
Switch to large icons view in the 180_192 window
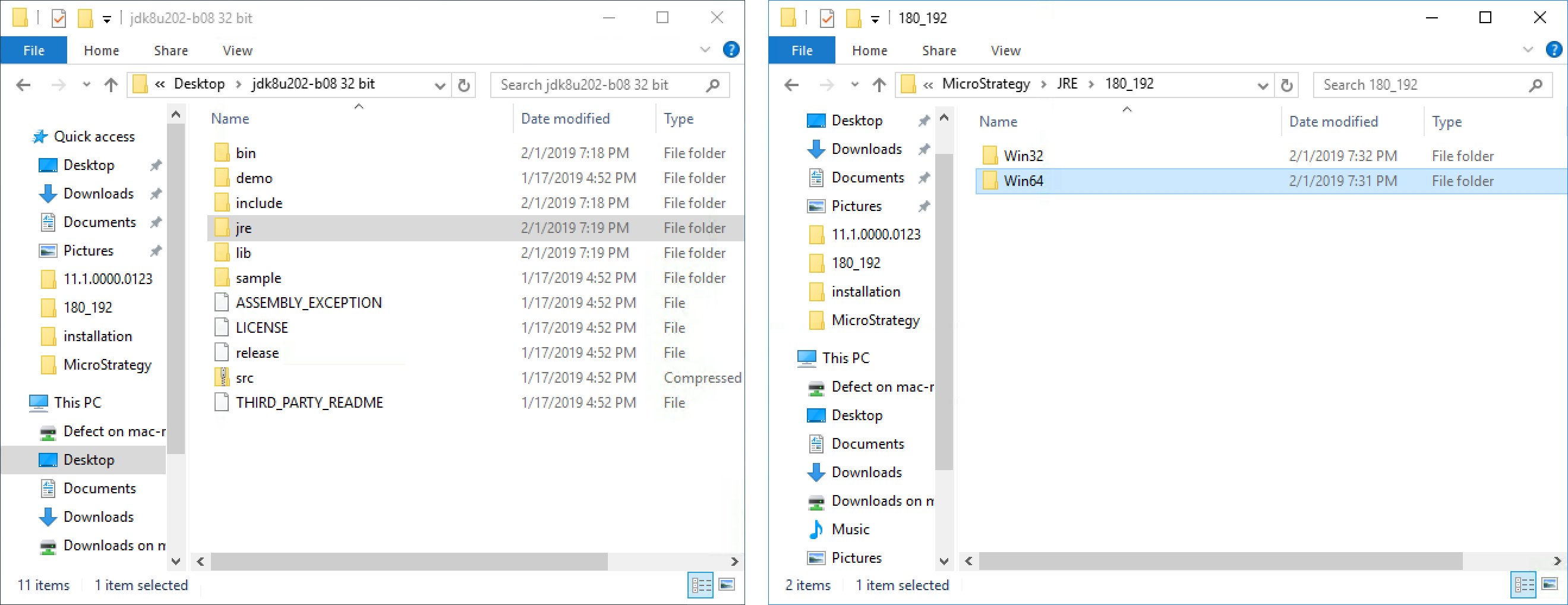click(x=1549, y=584)
